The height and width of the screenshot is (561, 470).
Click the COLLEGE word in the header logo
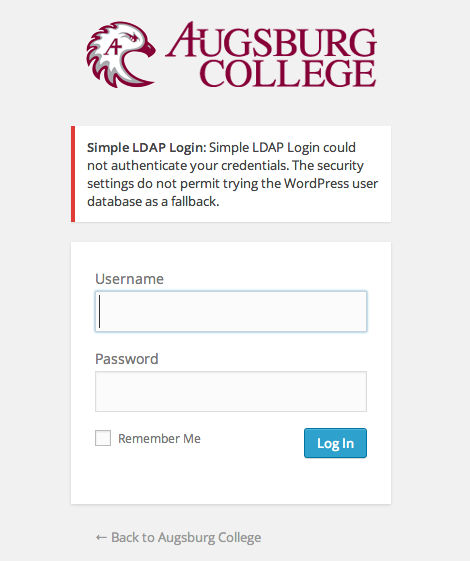[288, 74]
